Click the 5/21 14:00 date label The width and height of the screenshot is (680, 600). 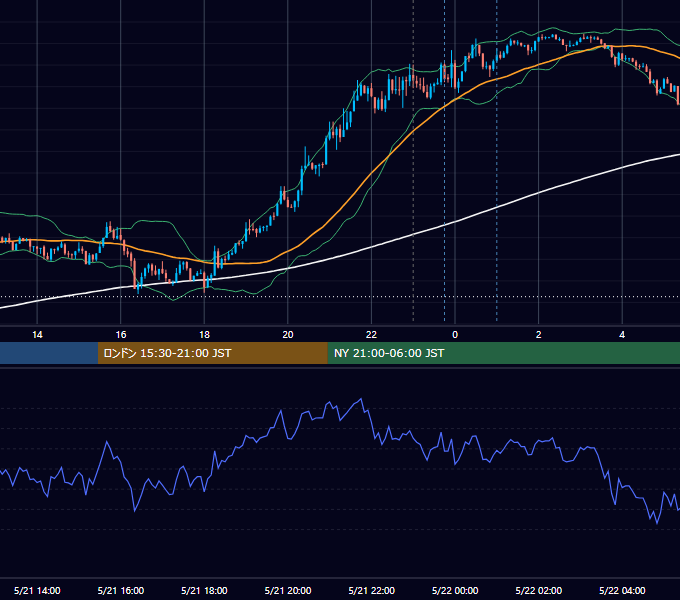point(37,590)
